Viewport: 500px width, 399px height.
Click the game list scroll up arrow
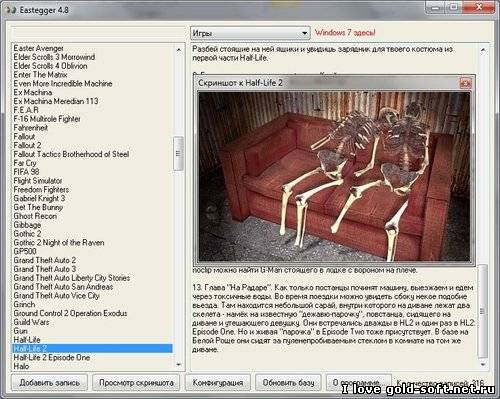[179, 50]
